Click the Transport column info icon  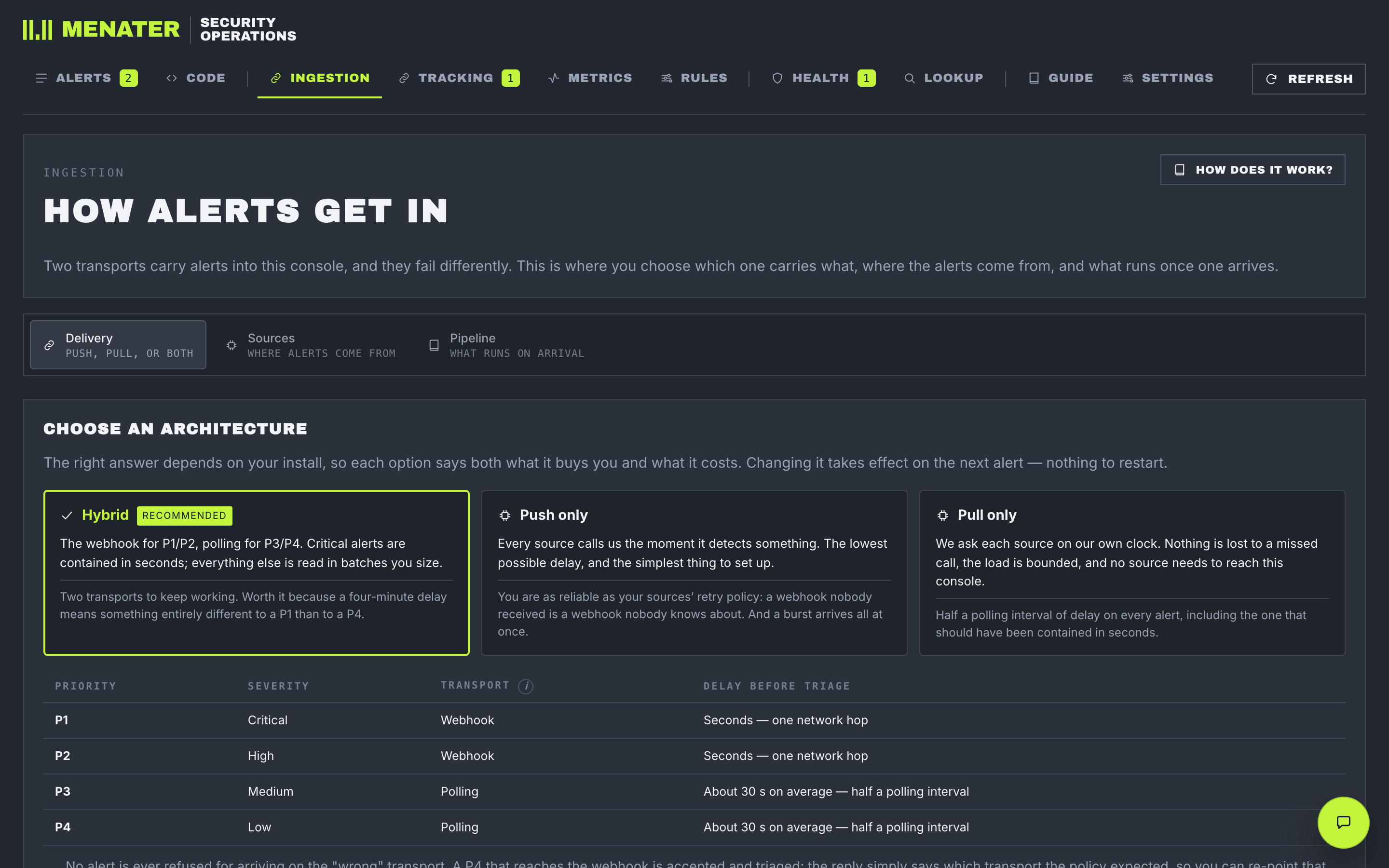(526, 686)
